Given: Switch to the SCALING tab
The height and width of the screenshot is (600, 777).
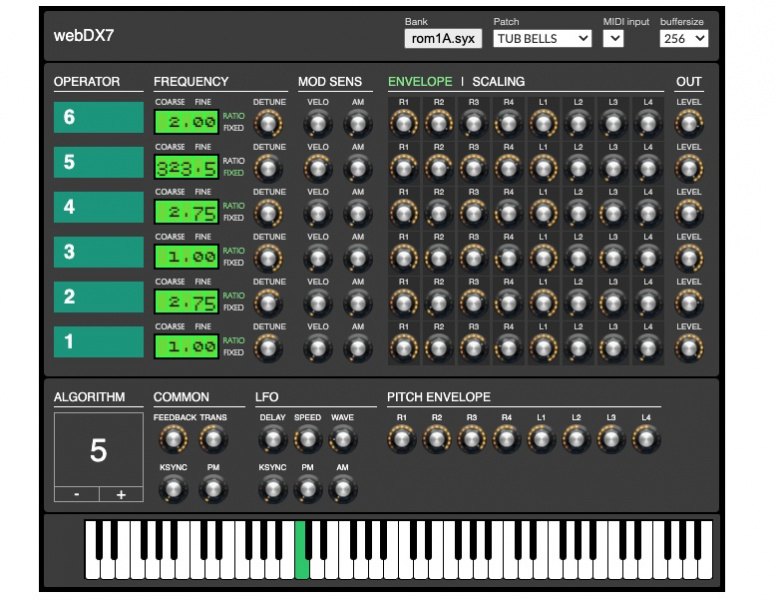Looking at the screenshot, I should 498,82.
